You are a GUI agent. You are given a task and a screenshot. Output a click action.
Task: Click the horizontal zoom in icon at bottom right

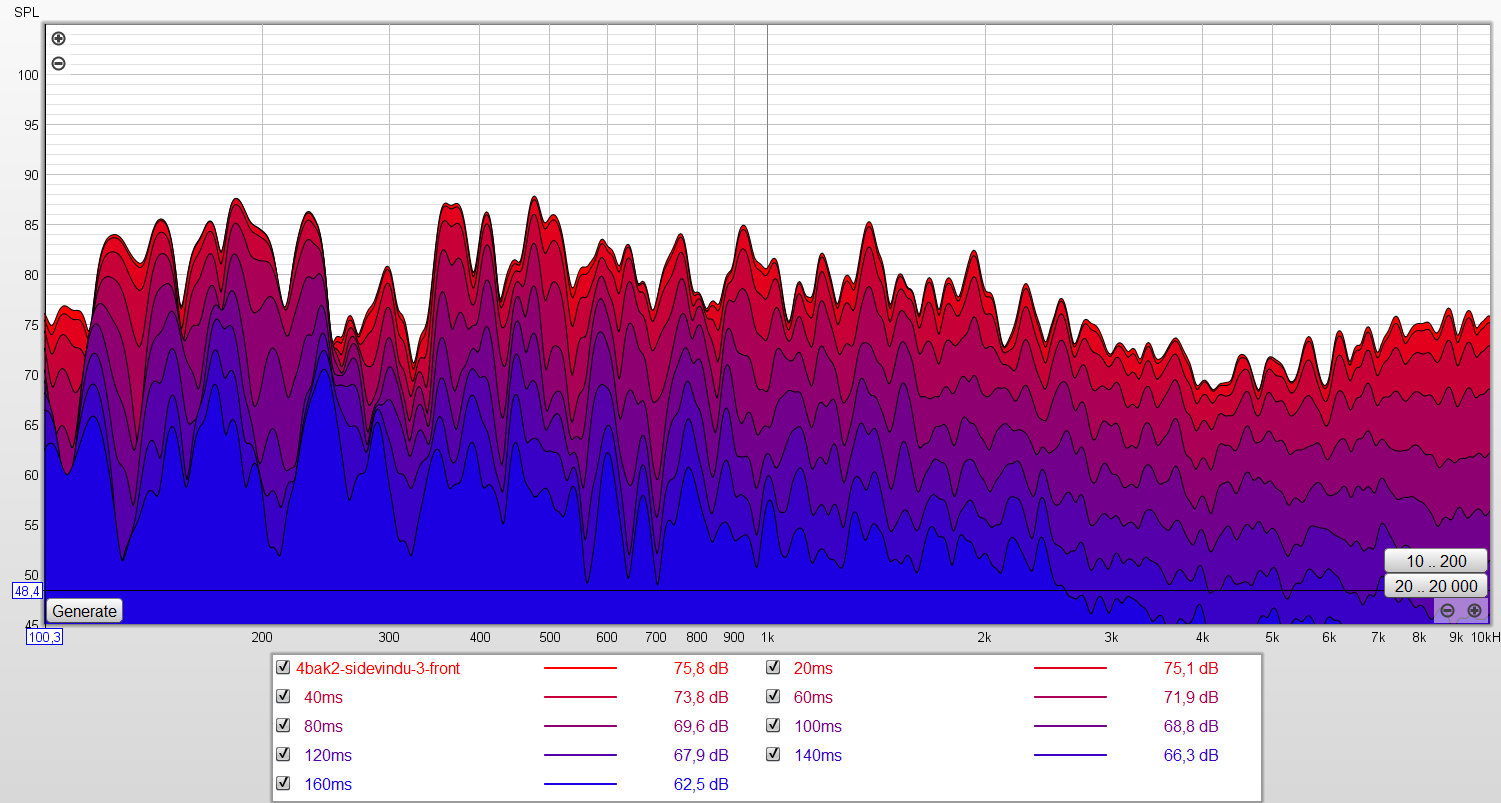pyautogui.click(x=1474, y=610)
